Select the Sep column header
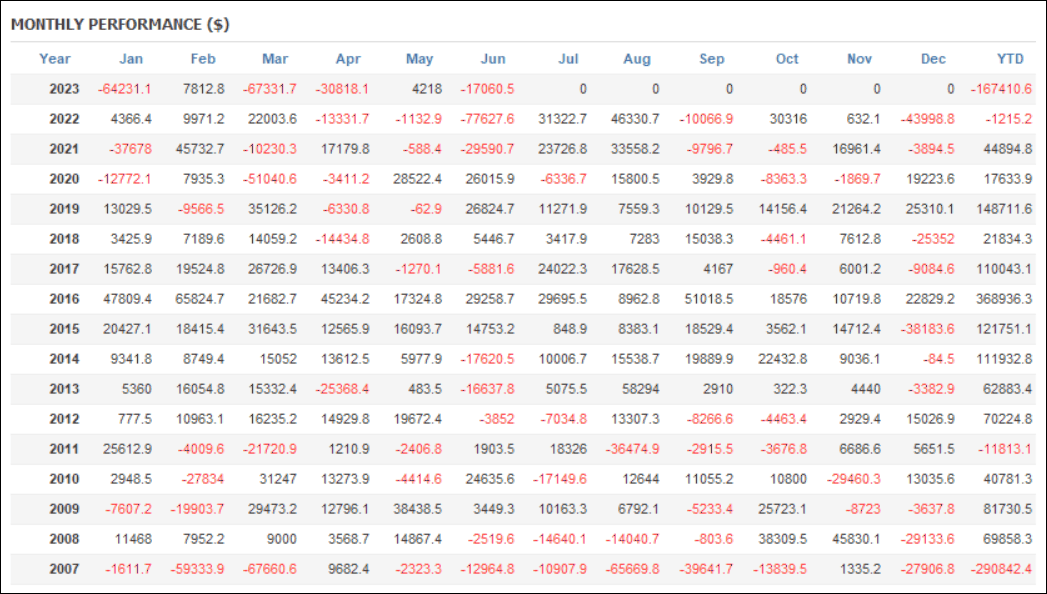The image size is (1047, 594). 711,59
